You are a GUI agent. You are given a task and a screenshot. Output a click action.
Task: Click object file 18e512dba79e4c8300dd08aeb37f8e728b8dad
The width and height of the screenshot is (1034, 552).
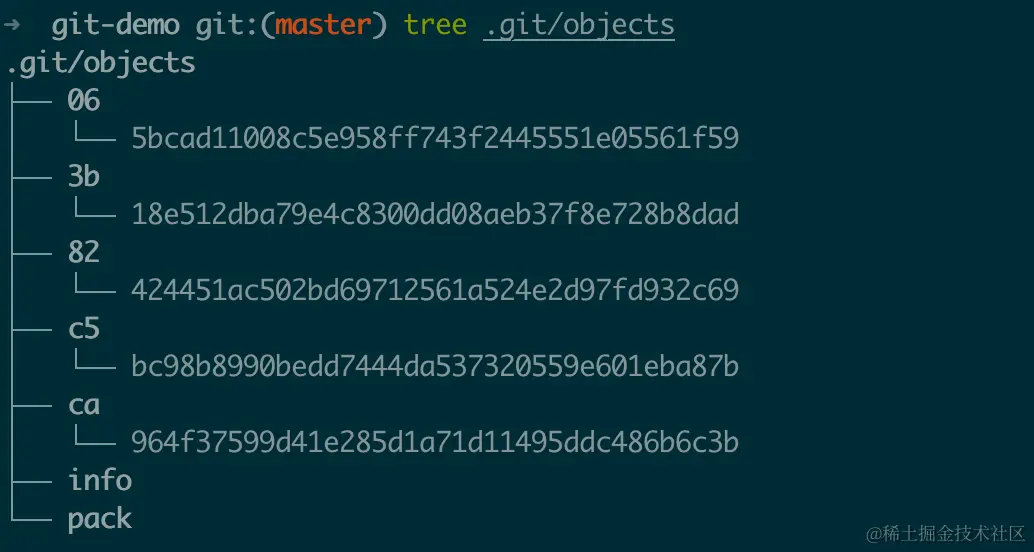click(x=435, y=214)
